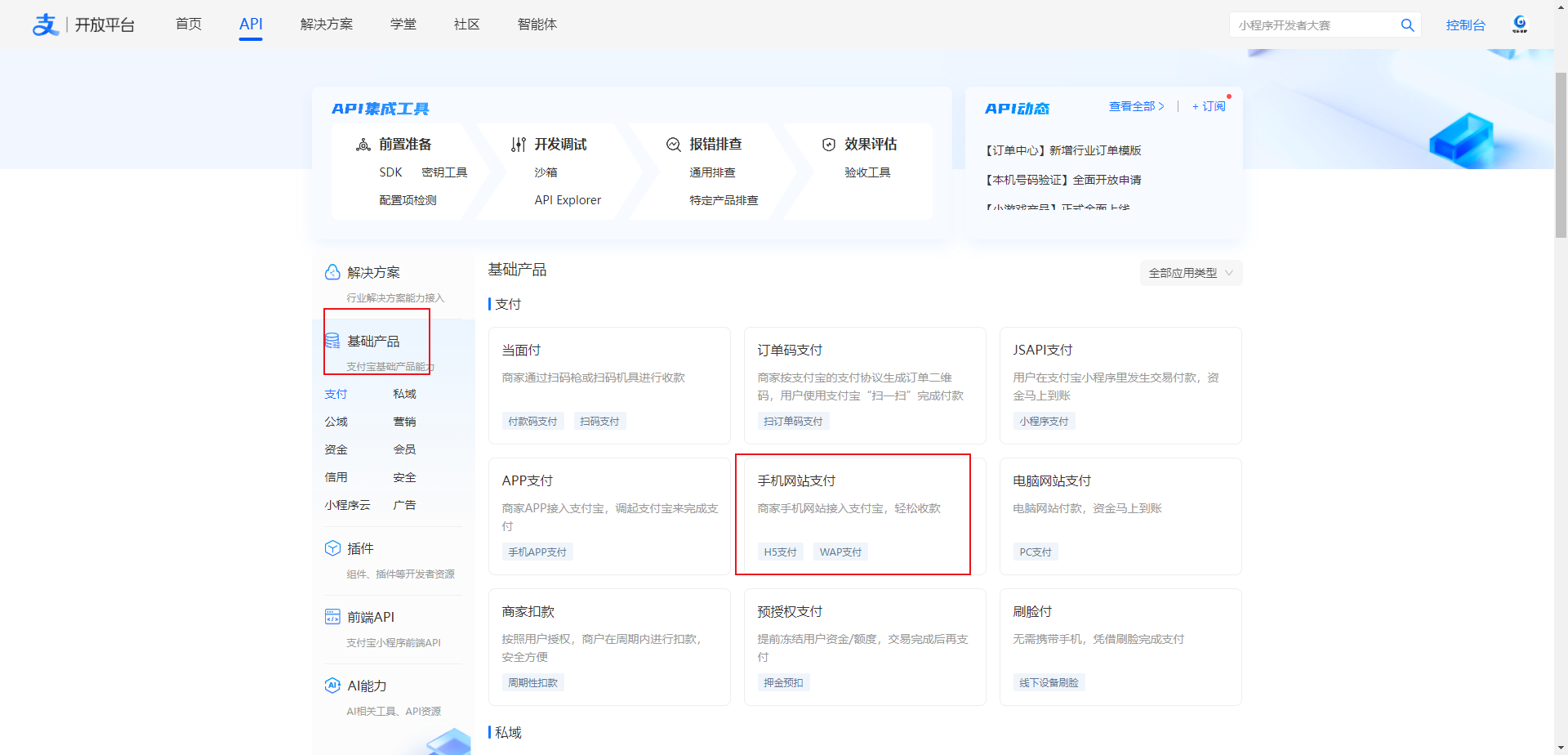The image size is (1568, 755).
Task: Open 特定产品排查 link
Action: click(724, 200)
